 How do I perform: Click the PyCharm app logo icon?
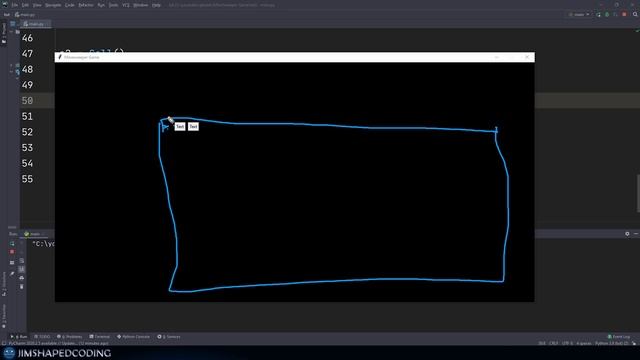tap(5, 5)
